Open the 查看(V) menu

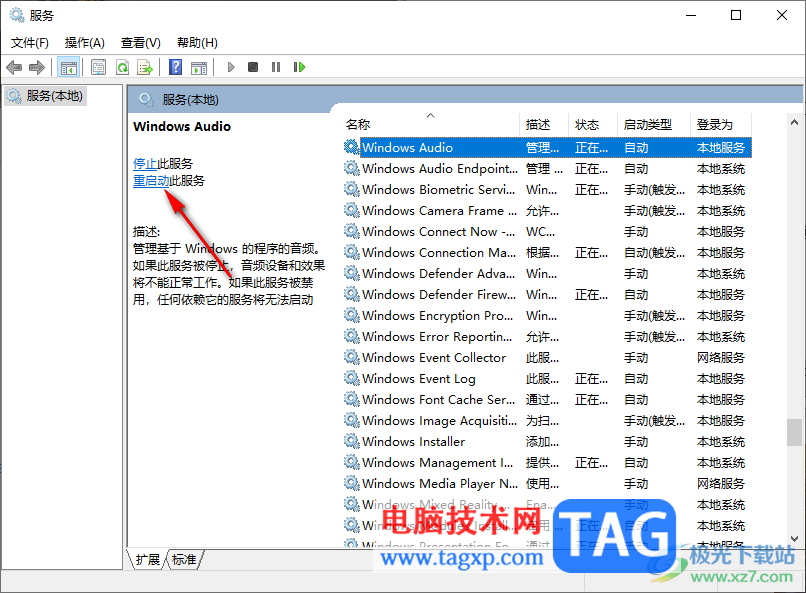[140, 43]
